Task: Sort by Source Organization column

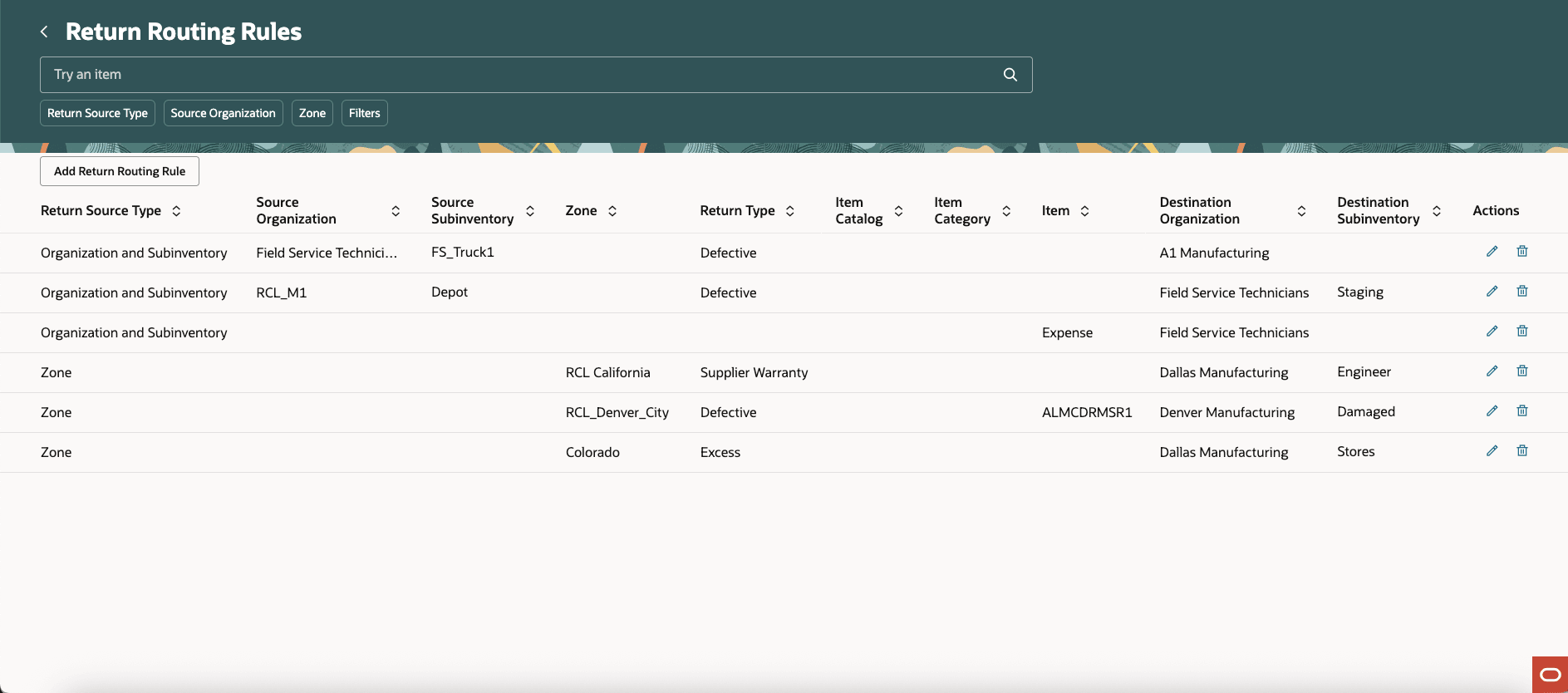Action: [x=396, y=211]
